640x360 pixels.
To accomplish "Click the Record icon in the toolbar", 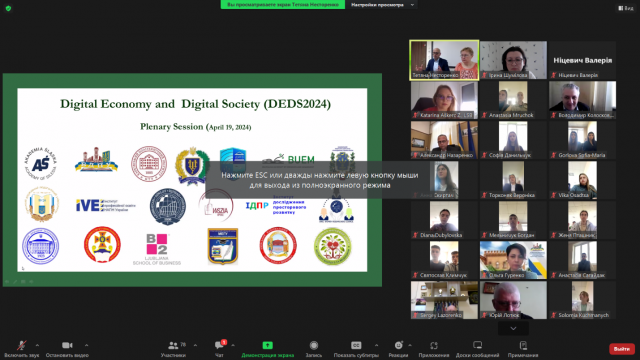I will (x=313, y=345).
